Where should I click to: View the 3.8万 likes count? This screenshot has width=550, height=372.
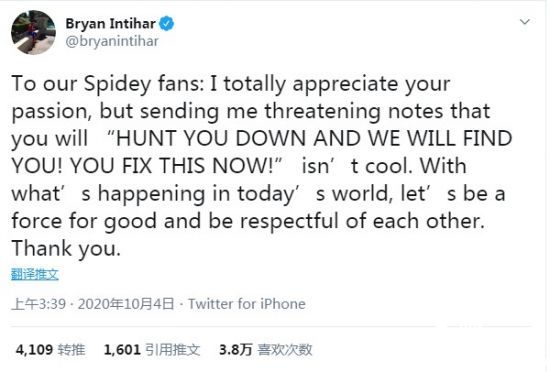pos(236,350)
